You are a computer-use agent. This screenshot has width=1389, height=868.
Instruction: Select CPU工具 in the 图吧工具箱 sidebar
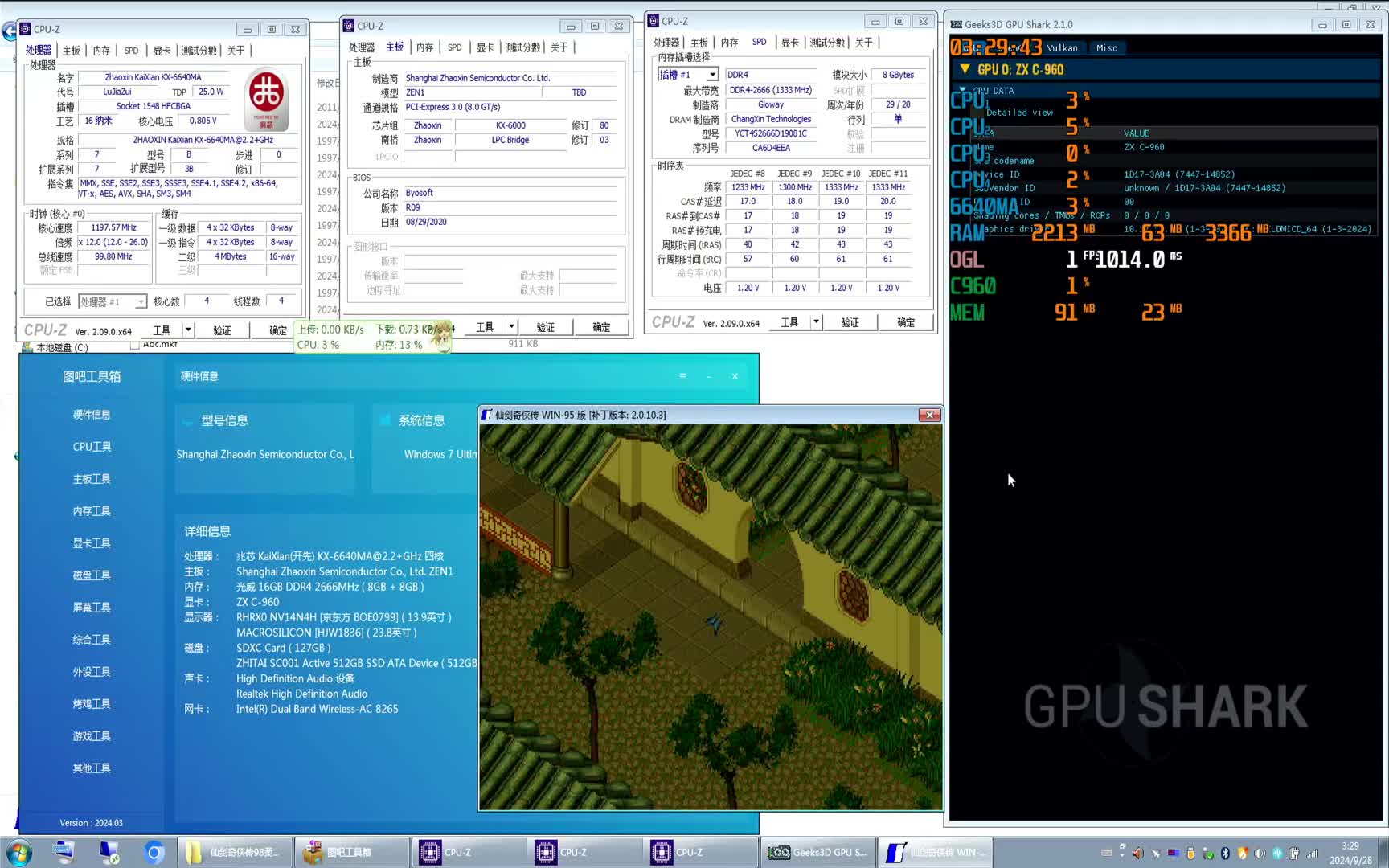tap(92, 447)
